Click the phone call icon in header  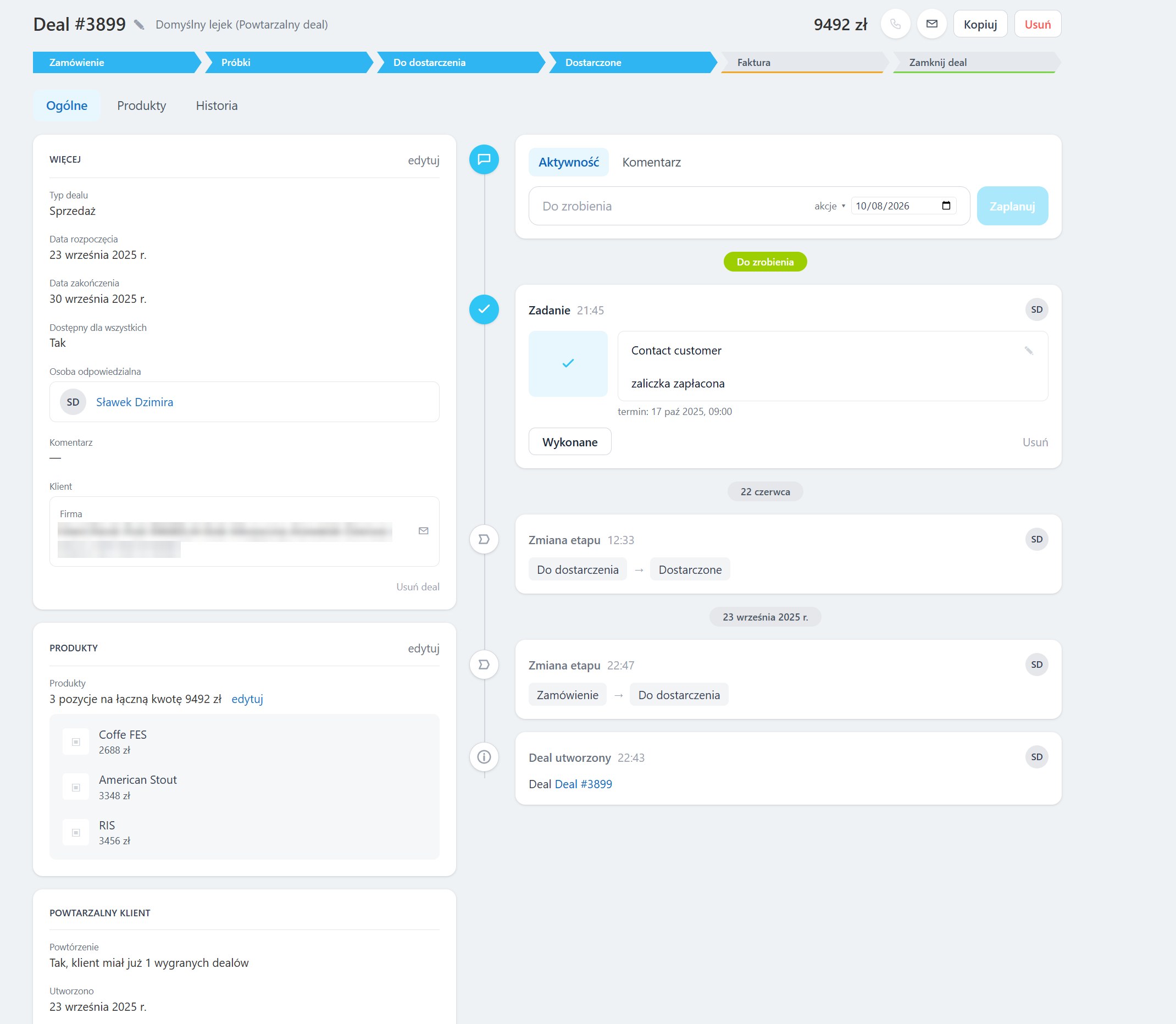click(895, 25)
